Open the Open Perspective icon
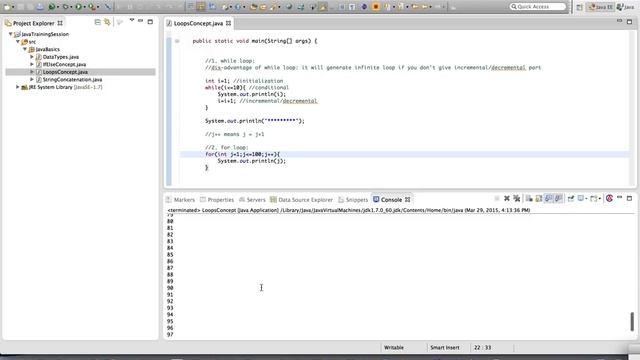 (580, 7)
